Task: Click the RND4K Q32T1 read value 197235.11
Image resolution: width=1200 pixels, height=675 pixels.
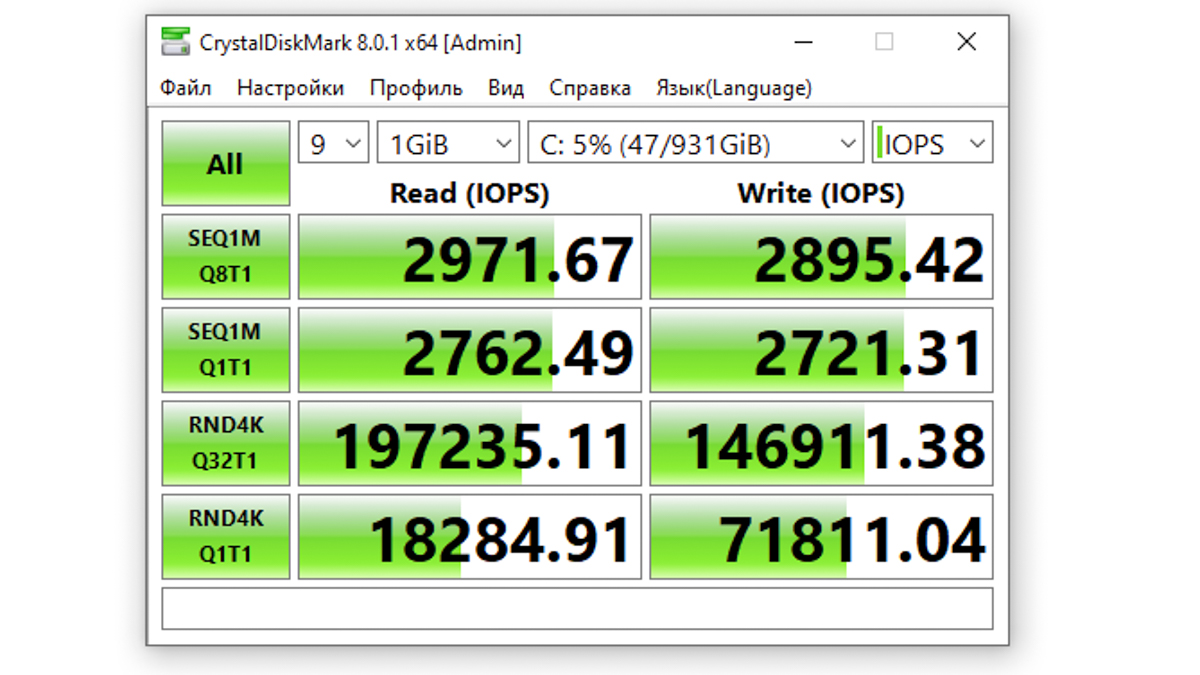Action: [470, 443]
